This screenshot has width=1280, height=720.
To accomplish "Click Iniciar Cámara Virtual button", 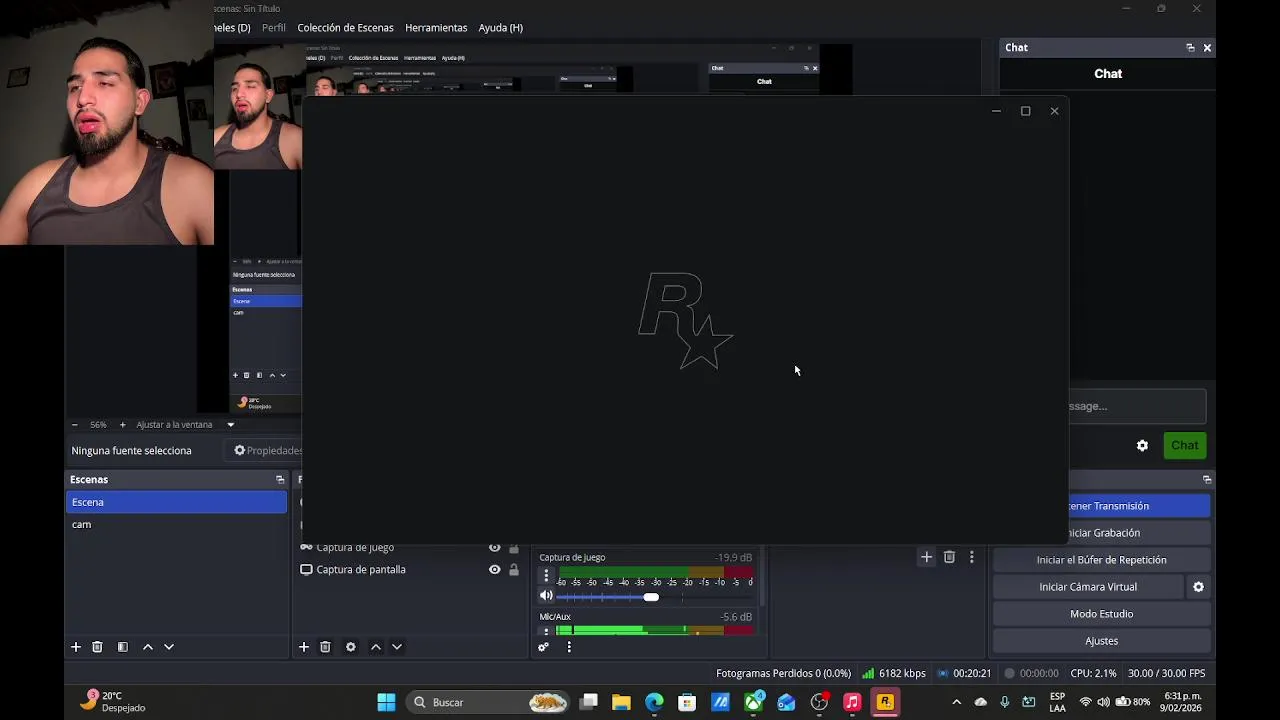I will 1088,587.
